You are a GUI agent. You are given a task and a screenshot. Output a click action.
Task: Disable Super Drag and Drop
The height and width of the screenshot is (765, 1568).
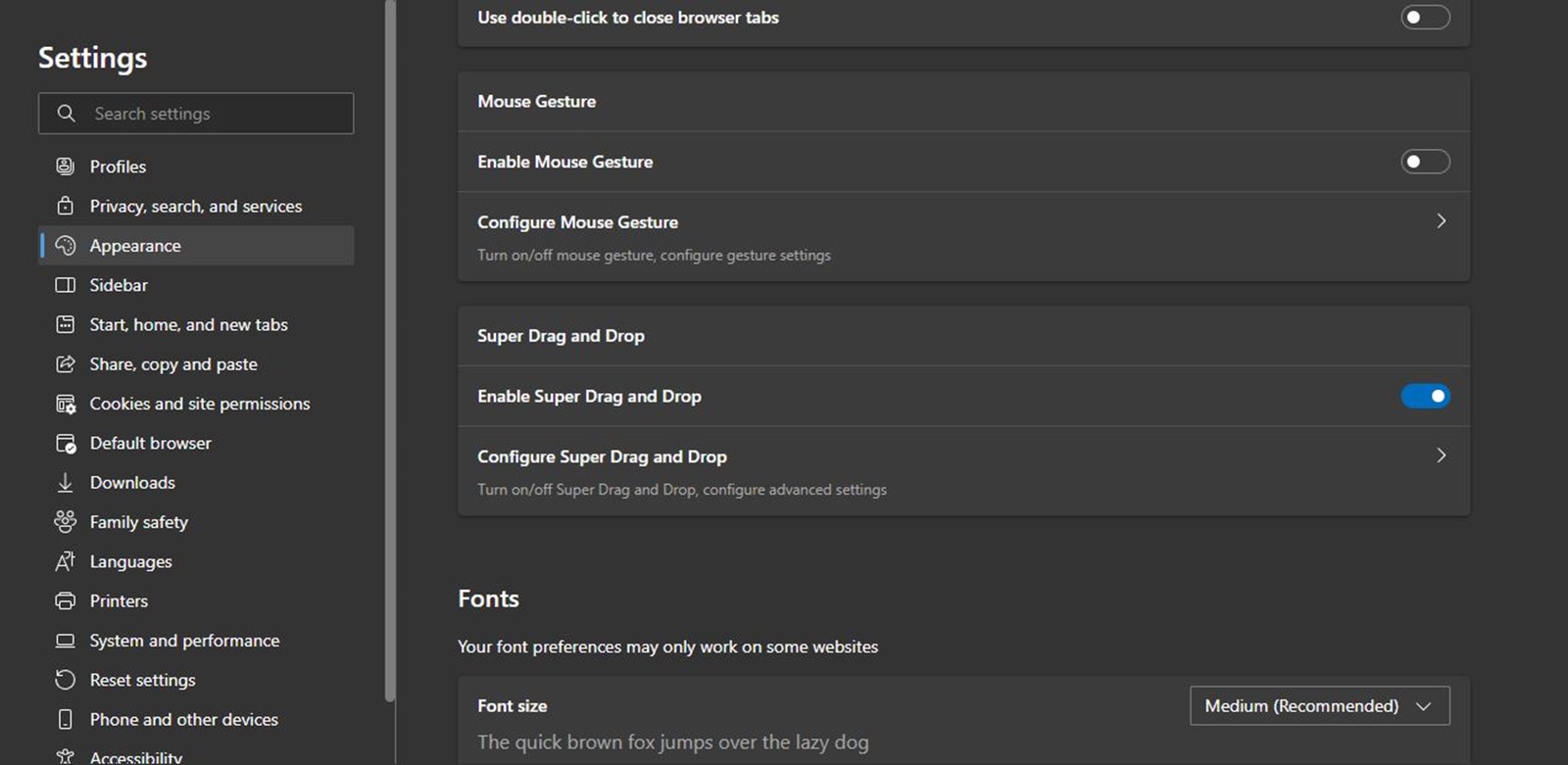[x=1425, y=396]
